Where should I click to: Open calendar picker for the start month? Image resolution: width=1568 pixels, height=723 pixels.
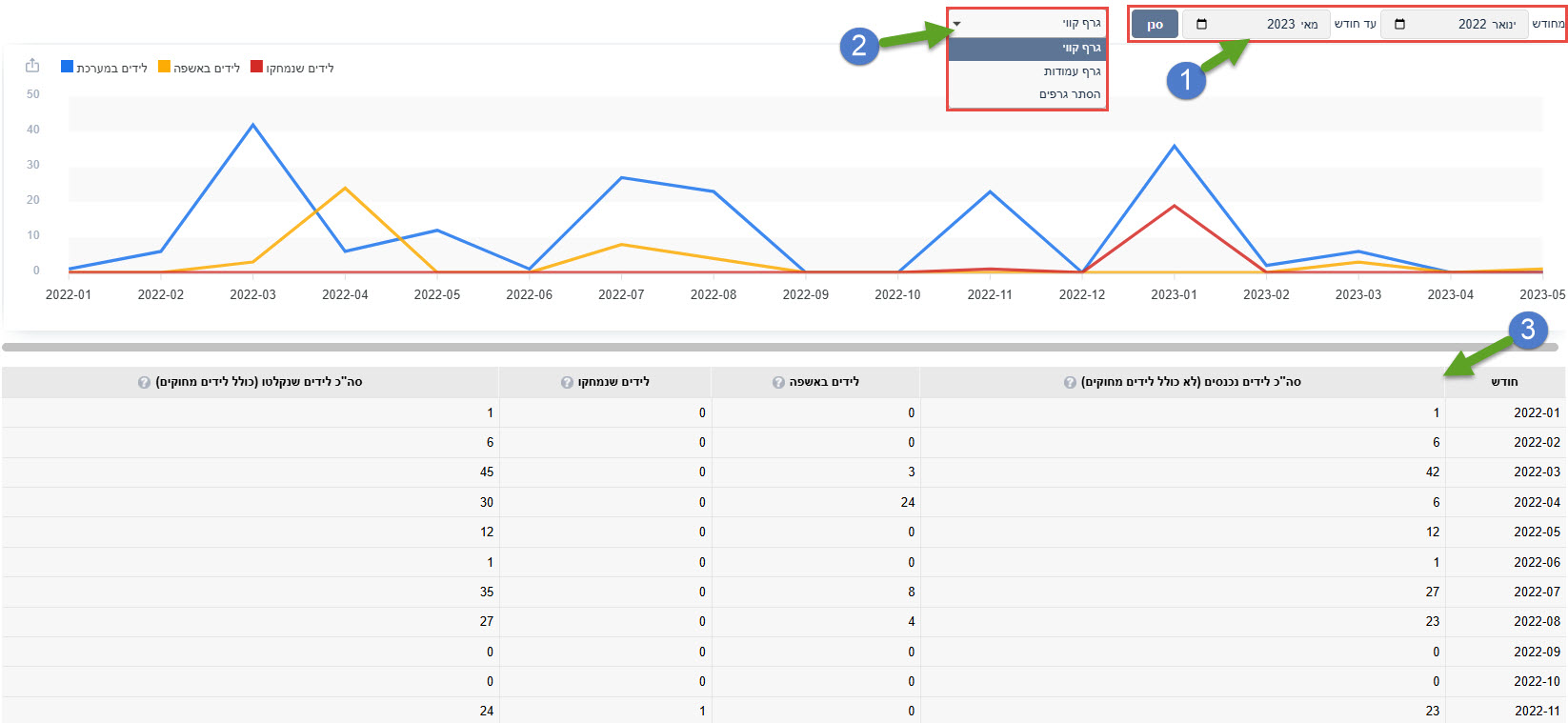1399,25
